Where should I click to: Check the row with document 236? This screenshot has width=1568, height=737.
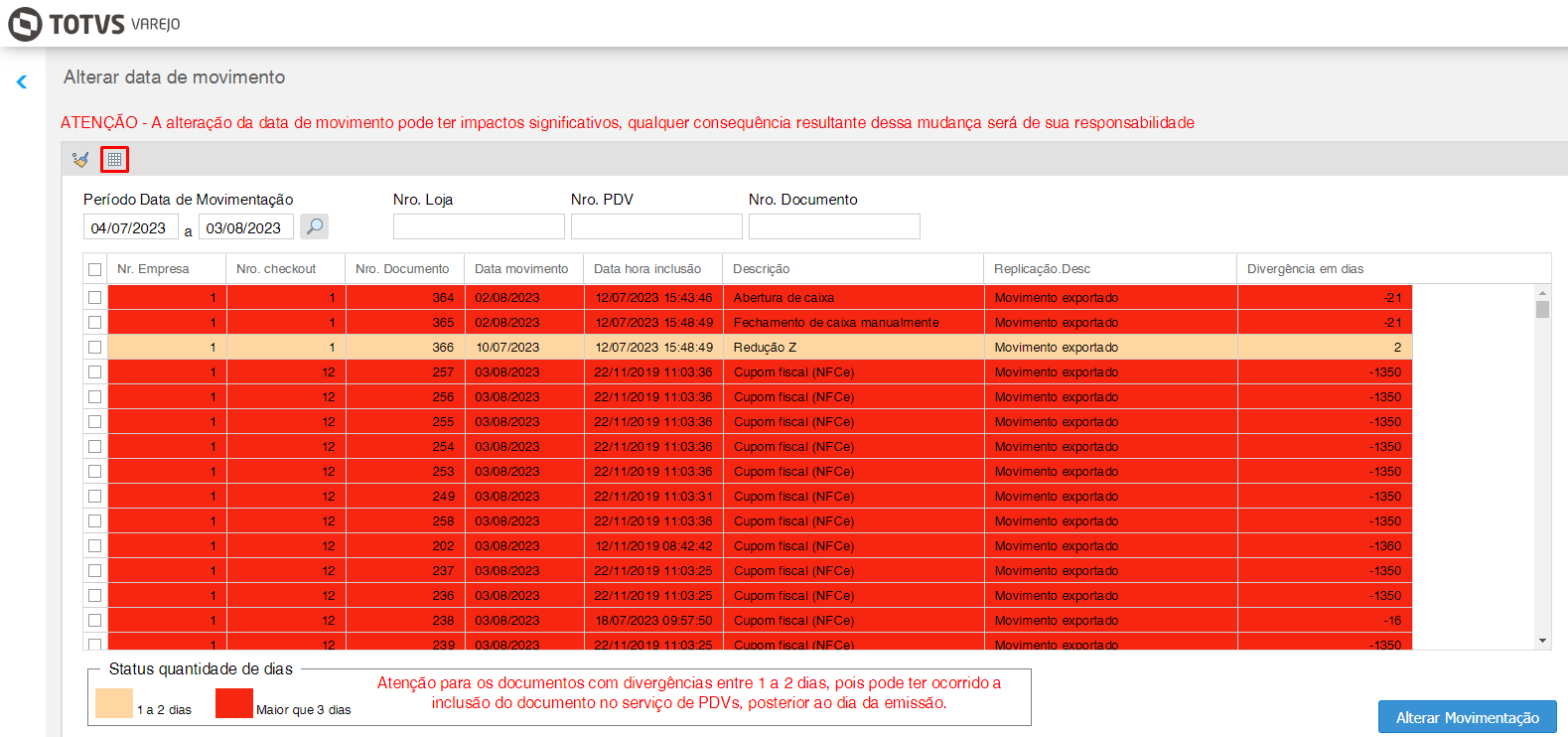click(x=94, y=595)
